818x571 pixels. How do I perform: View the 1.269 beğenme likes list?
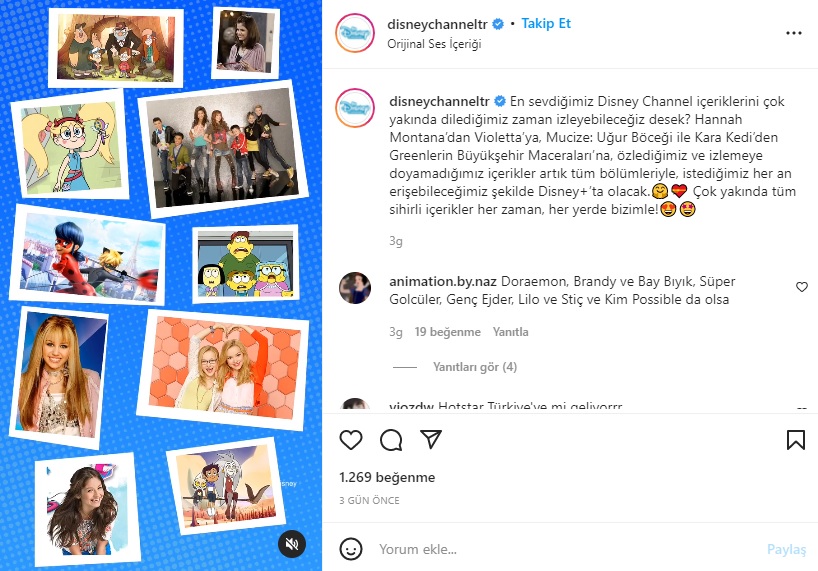(x=387, y=477)
